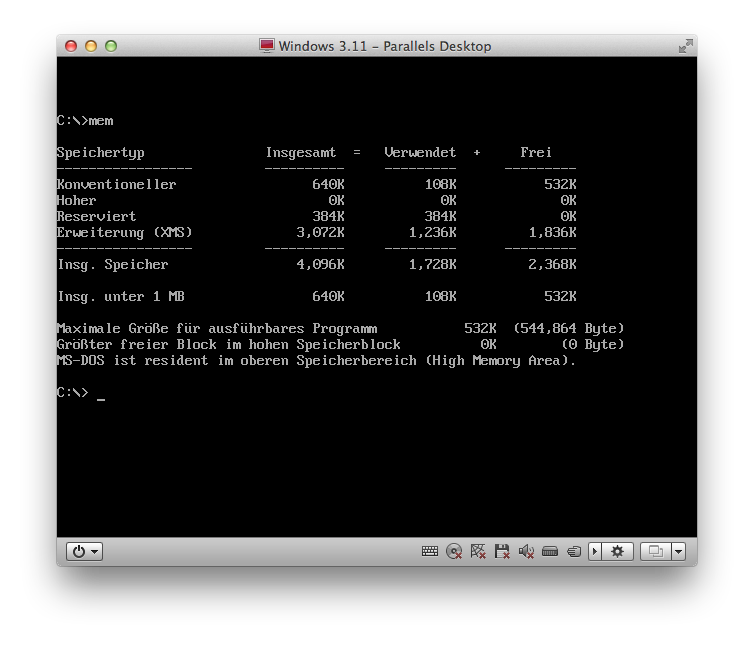754x645 pixels.
Task: Click the 'Insg. unter 1 MB' label
Action: click(x=121, y=297)
